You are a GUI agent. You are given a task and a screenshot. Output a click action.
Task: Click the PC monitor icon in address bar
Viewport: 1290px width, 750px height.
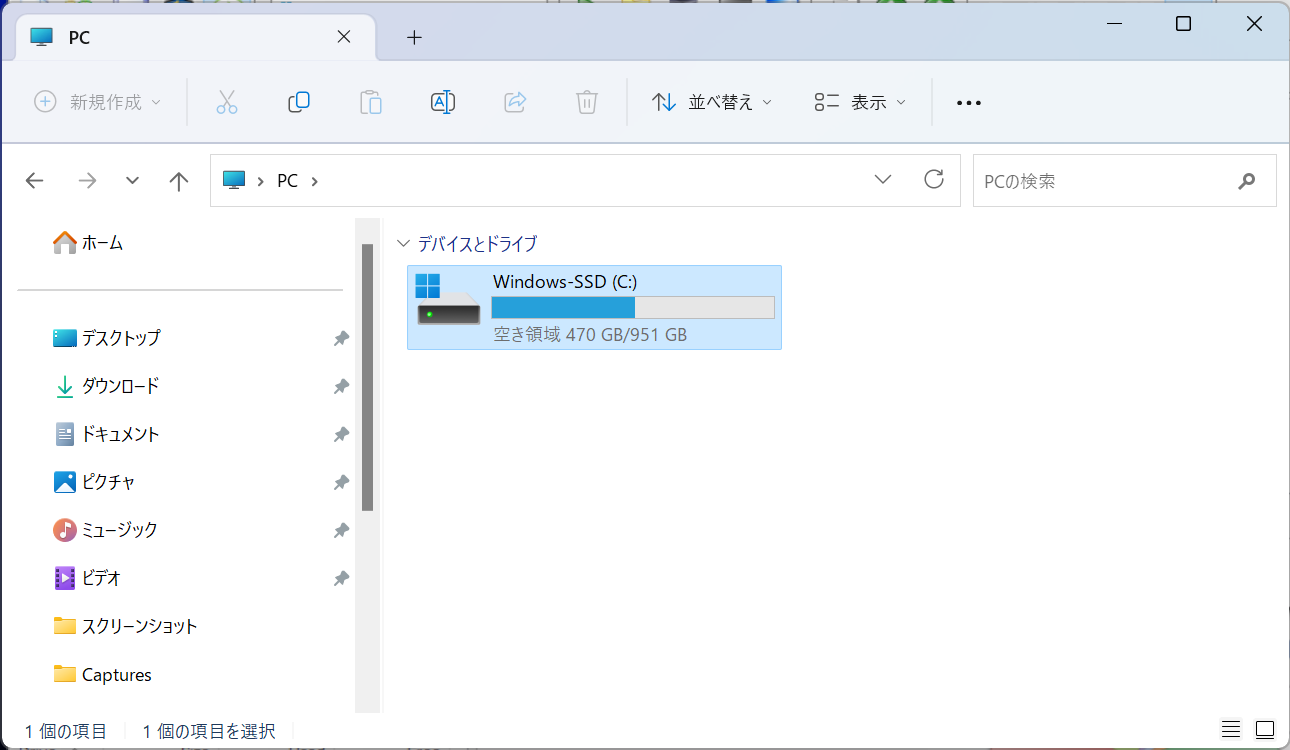234,180
